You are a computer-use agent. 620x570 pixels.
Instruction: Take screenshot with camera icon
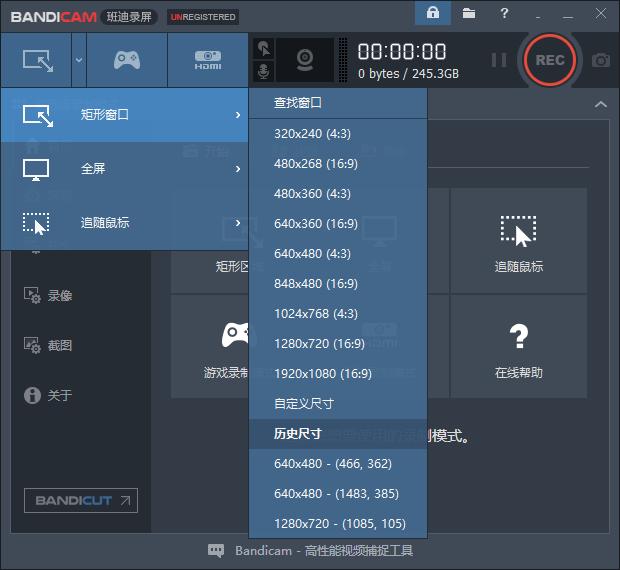(x=601, y=60)
